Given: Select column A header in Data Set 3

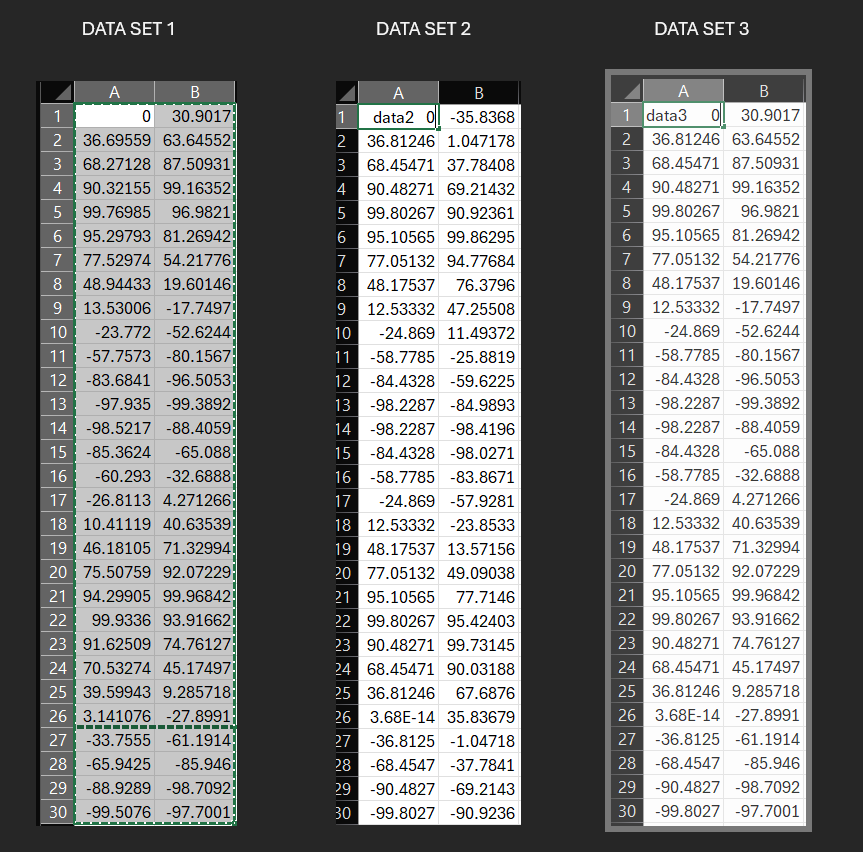Looking at the screenshot, I should [x=683, y=91].
